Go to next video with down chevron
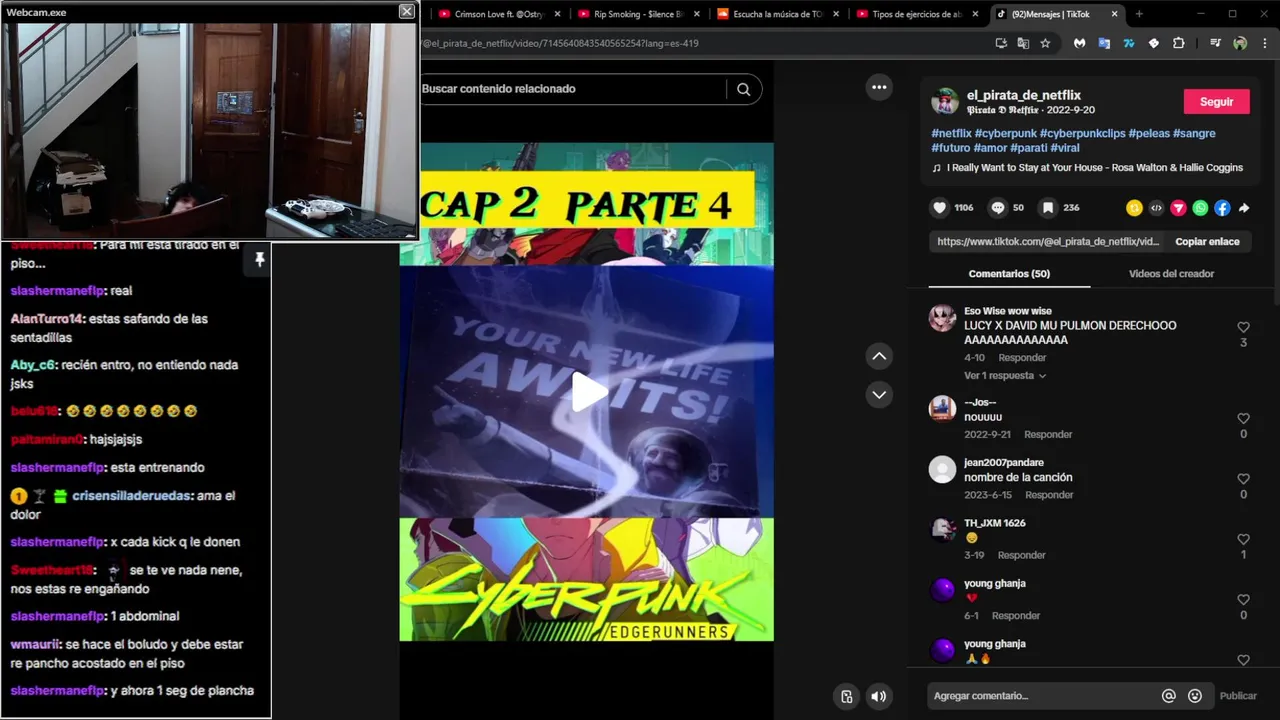The image size is (1280, 720). tap(879, 394)
